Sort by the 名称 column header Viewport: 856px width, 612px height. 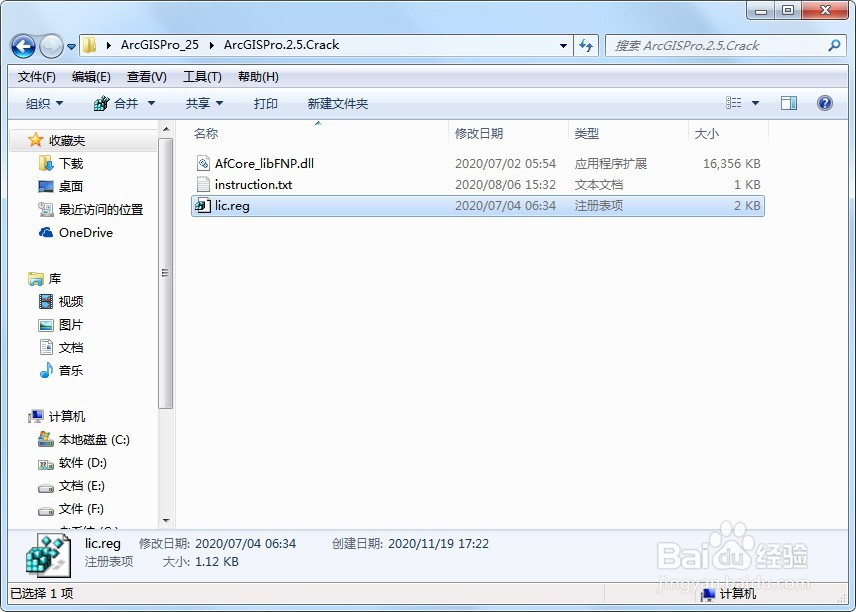[206, 133]
